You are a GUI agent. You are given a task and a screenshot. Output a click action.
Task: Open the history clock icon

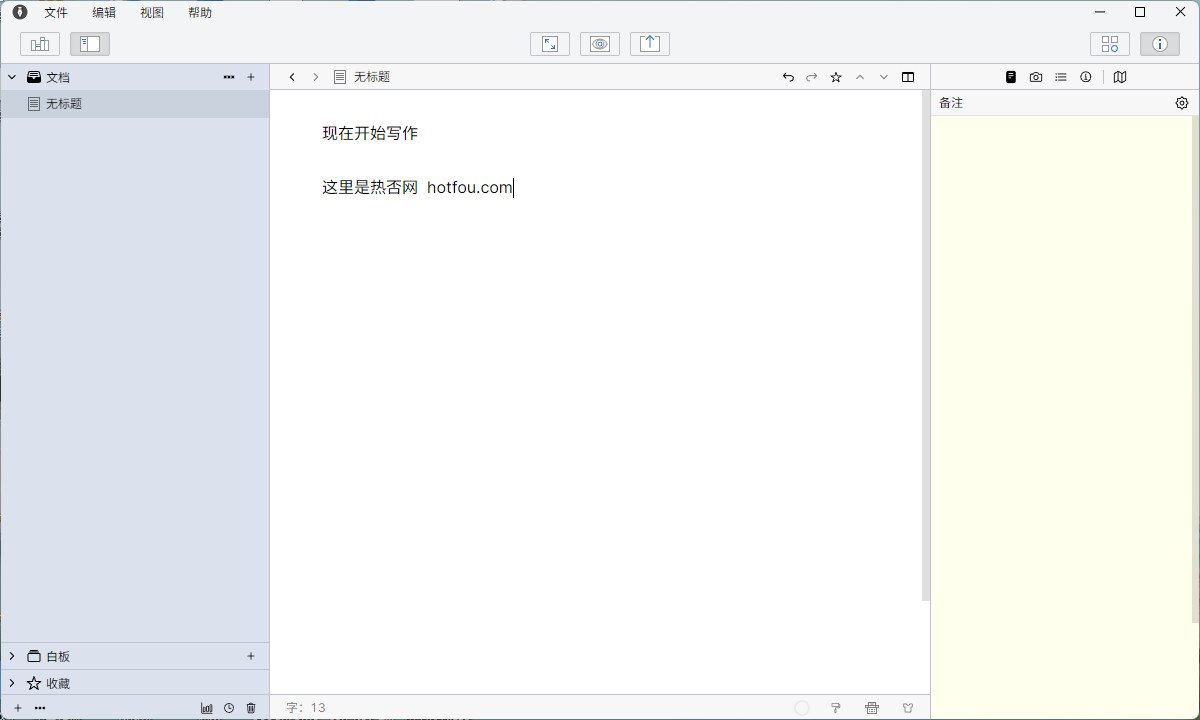[x=229, y=708]
